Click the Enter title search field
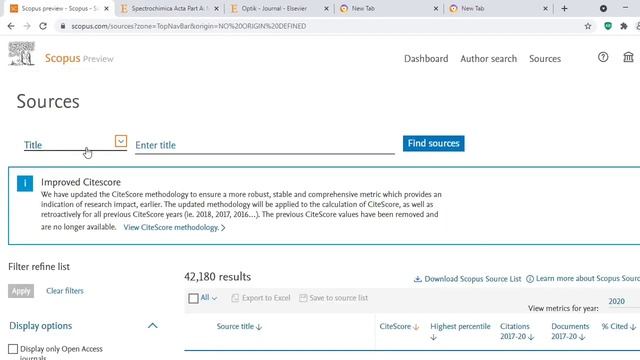 click(x=264, y=145)
